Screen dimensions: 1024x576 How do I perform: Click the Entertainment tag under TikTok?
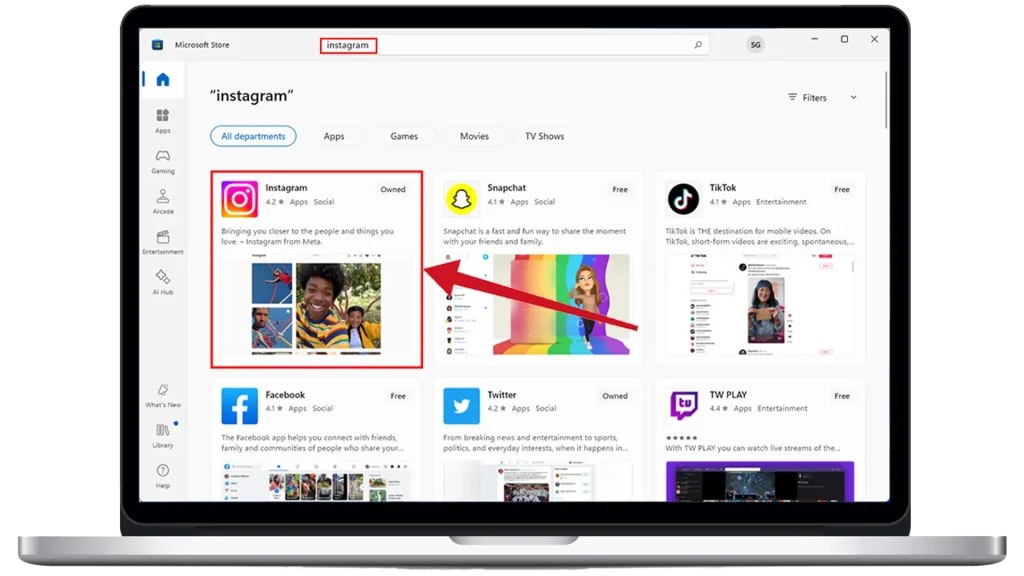(781, 202)
